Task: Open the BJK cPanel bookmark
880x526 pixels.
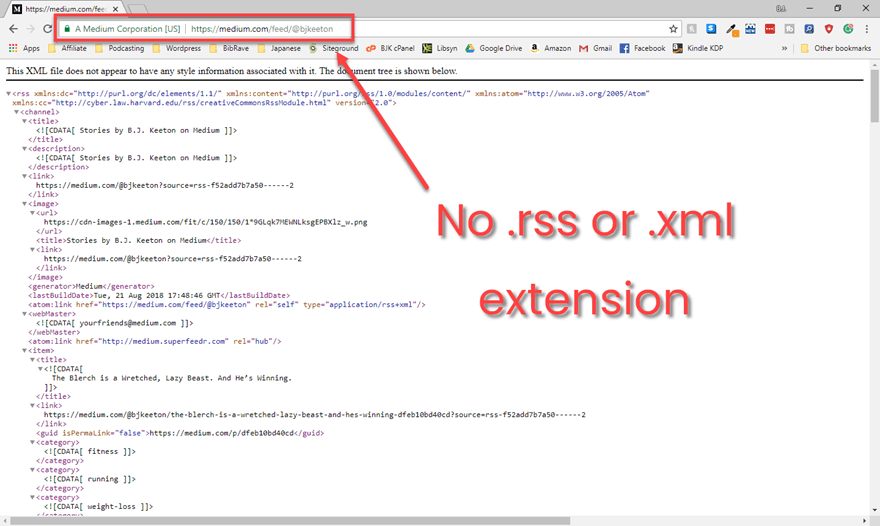Action: [x=390, y=48]
